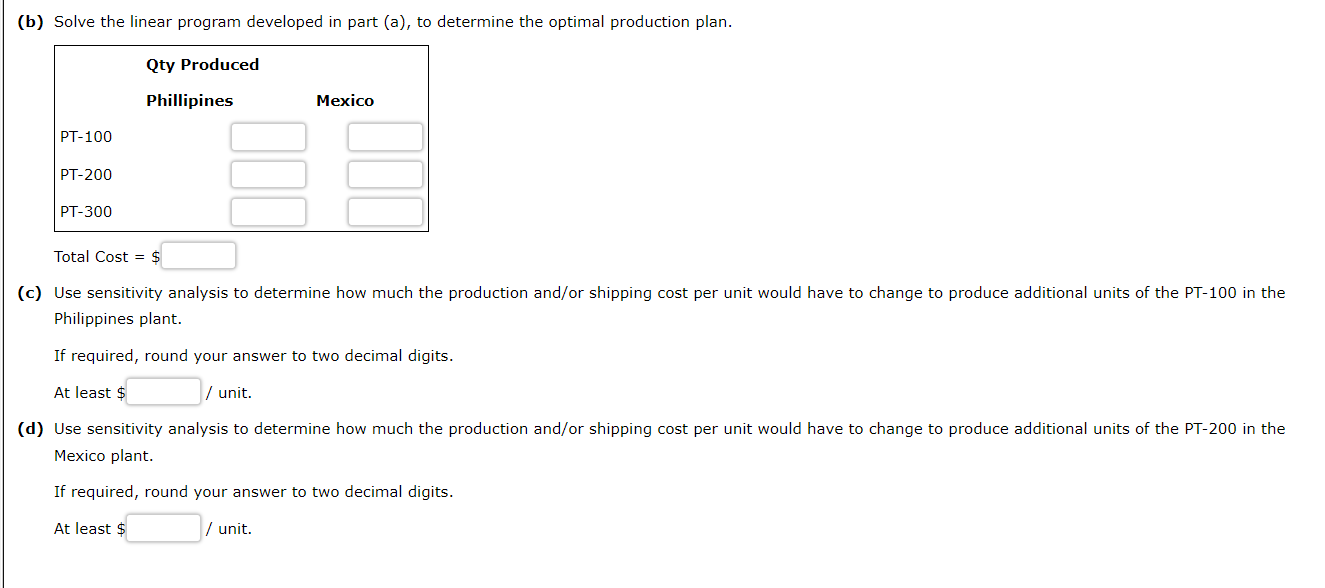Click the PT-200 Mexico quantity input field

385,173
